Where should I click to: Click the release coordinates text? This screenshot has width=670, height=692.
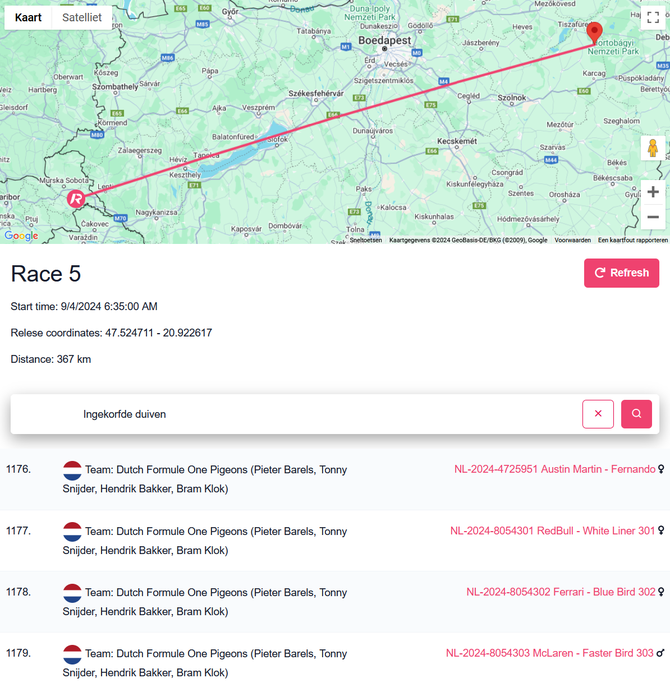(111, 333)
